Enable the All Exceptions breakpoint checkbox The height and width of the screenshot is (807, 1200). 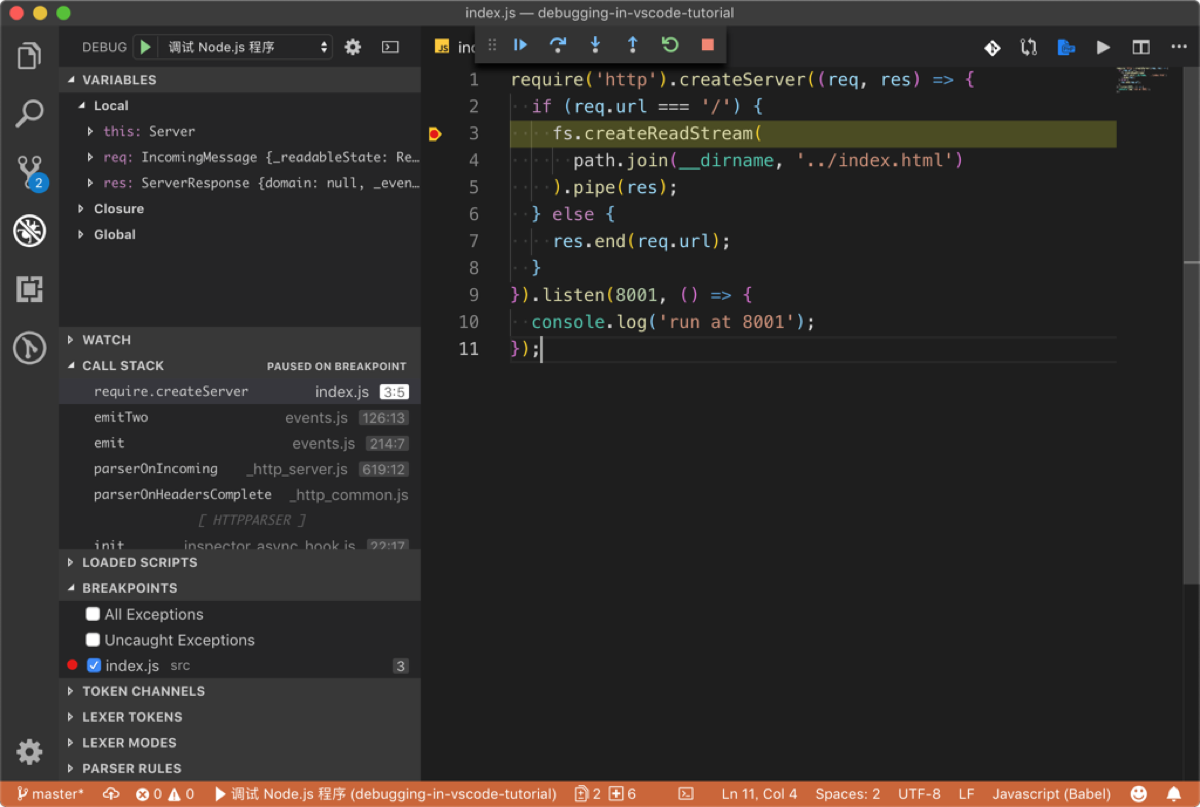[93, 614]
